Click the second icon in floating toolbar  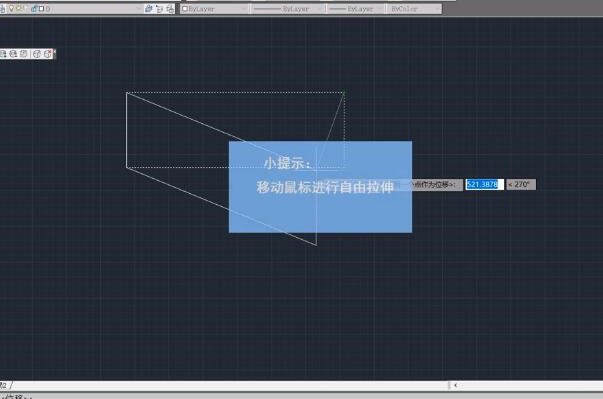pyautogui.click(x=13, y=54)
